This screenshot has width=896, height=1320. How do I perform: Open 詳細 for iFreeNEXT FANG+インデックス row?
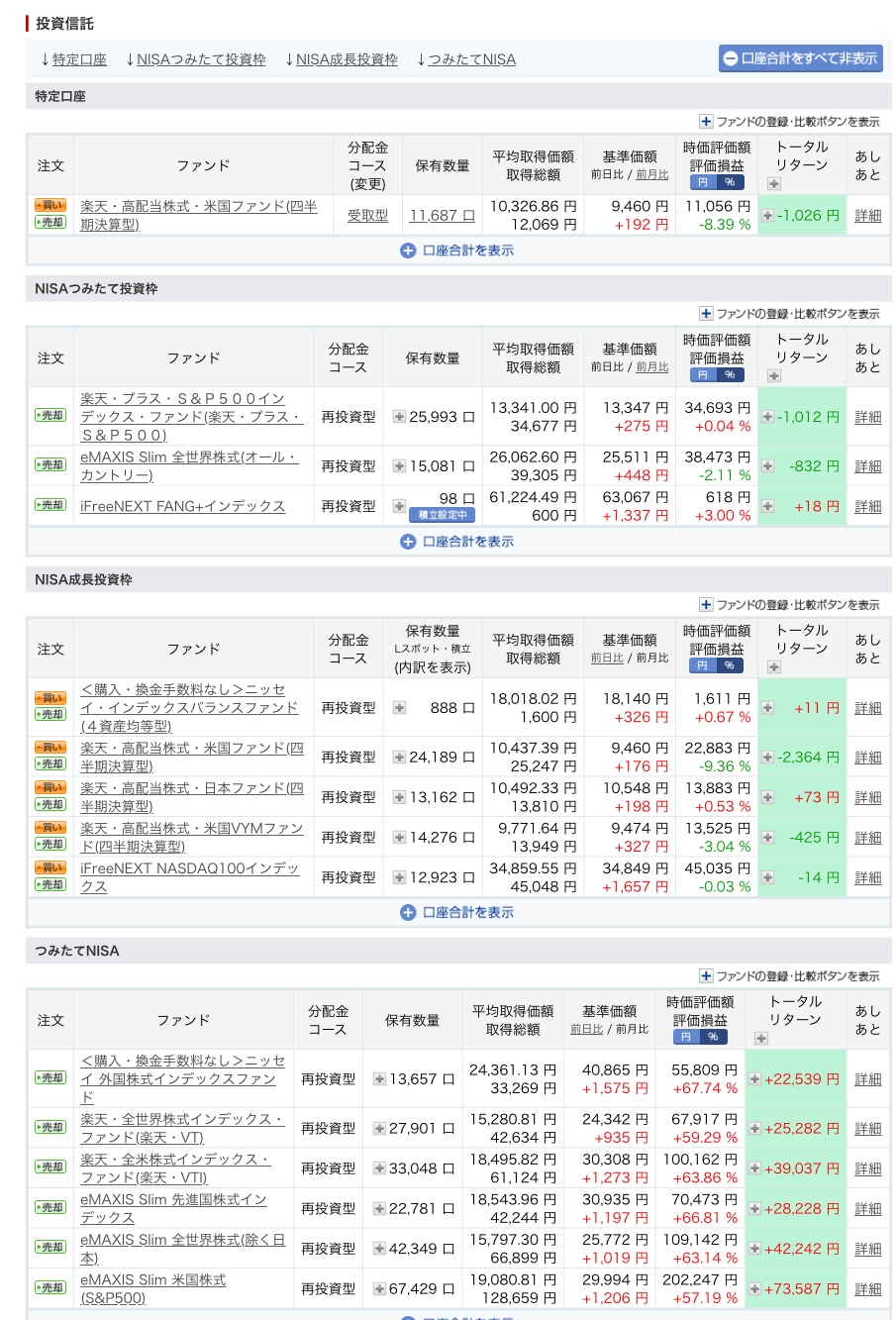point(868,507)
